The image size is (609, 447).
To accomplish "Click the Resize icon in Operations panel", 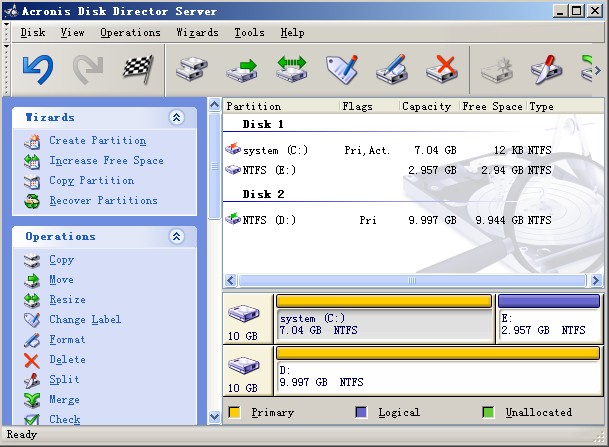I will (32, 300).
